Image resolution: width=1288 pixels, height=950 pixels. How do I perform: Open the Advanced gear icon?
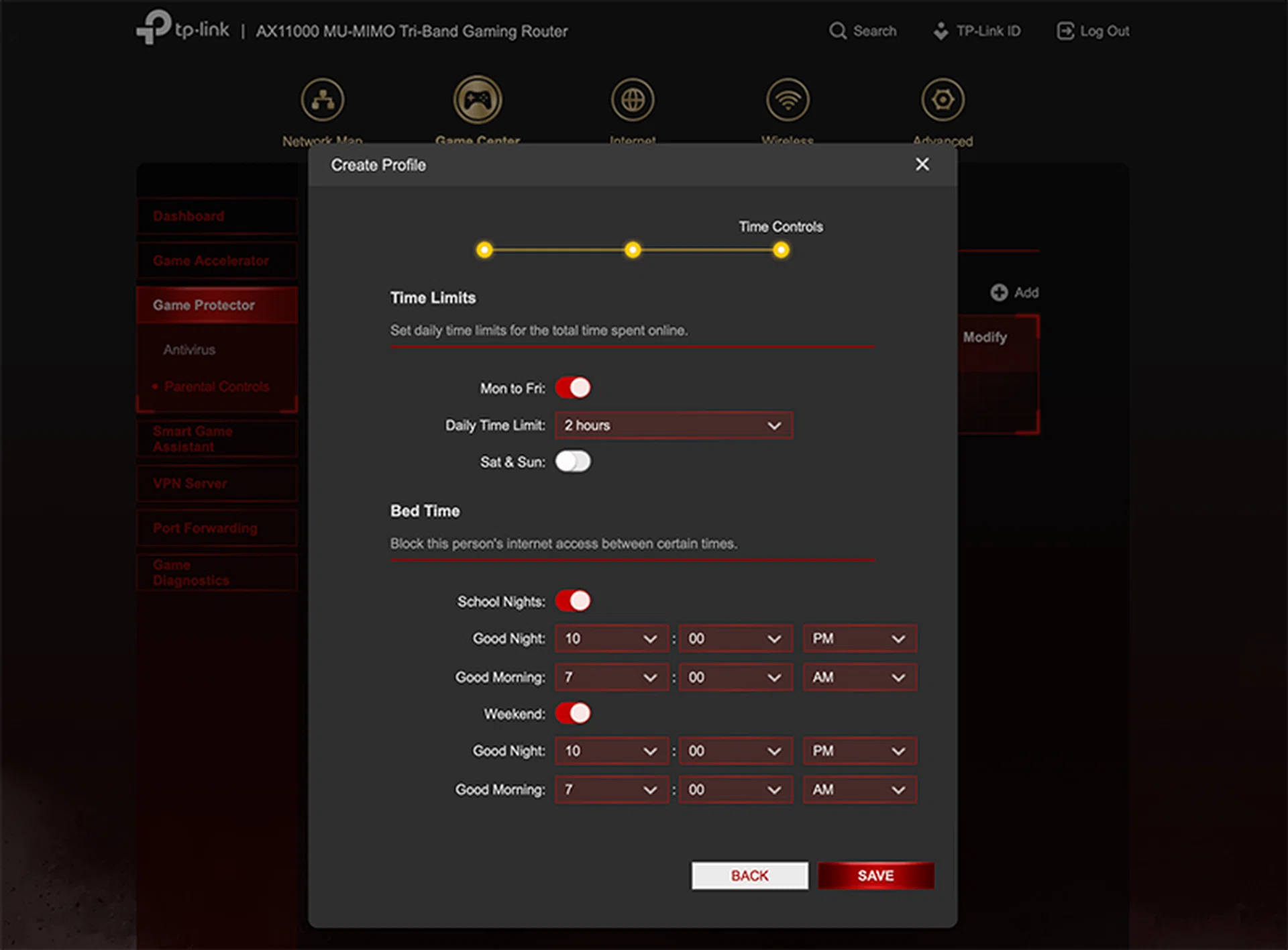coord(943,100)
